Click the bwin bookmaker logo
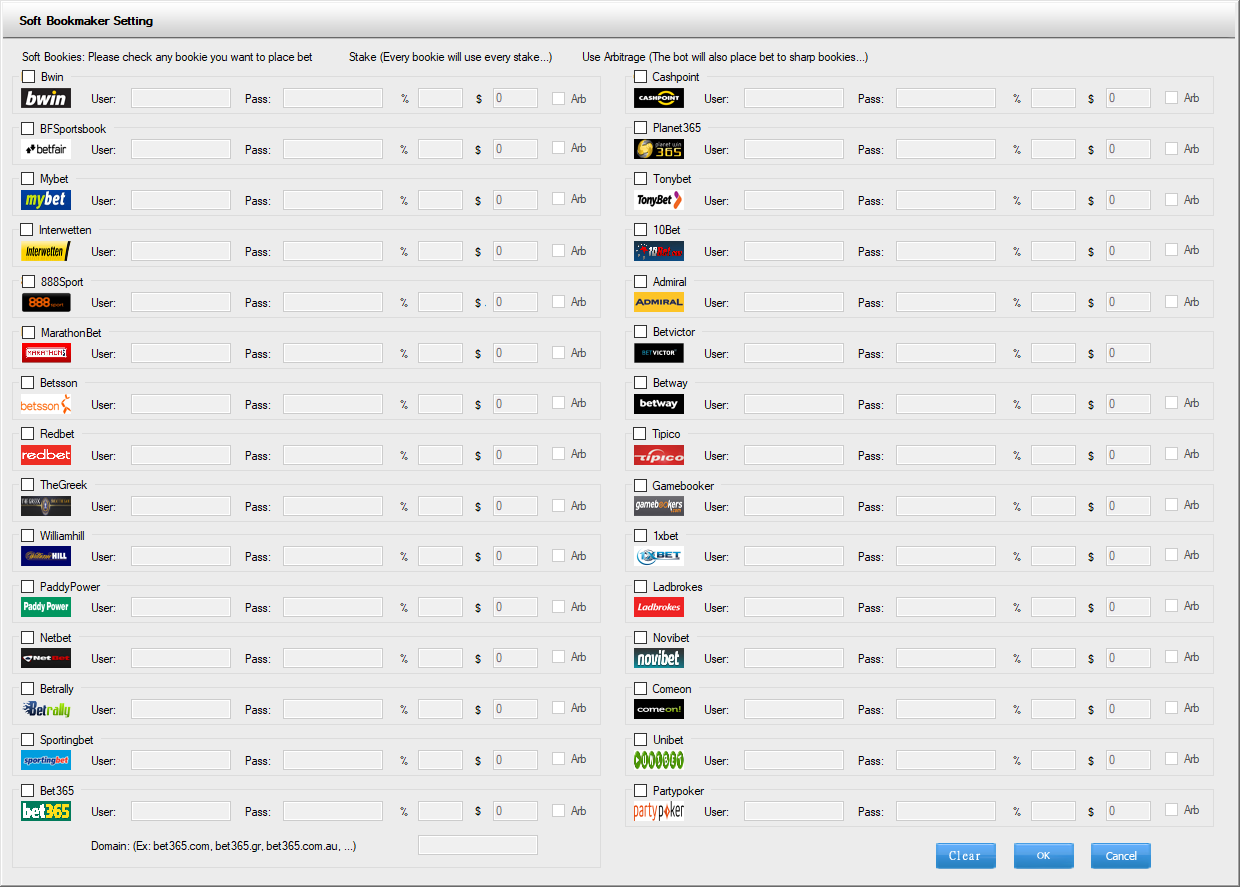 click(x=46, y=98)
